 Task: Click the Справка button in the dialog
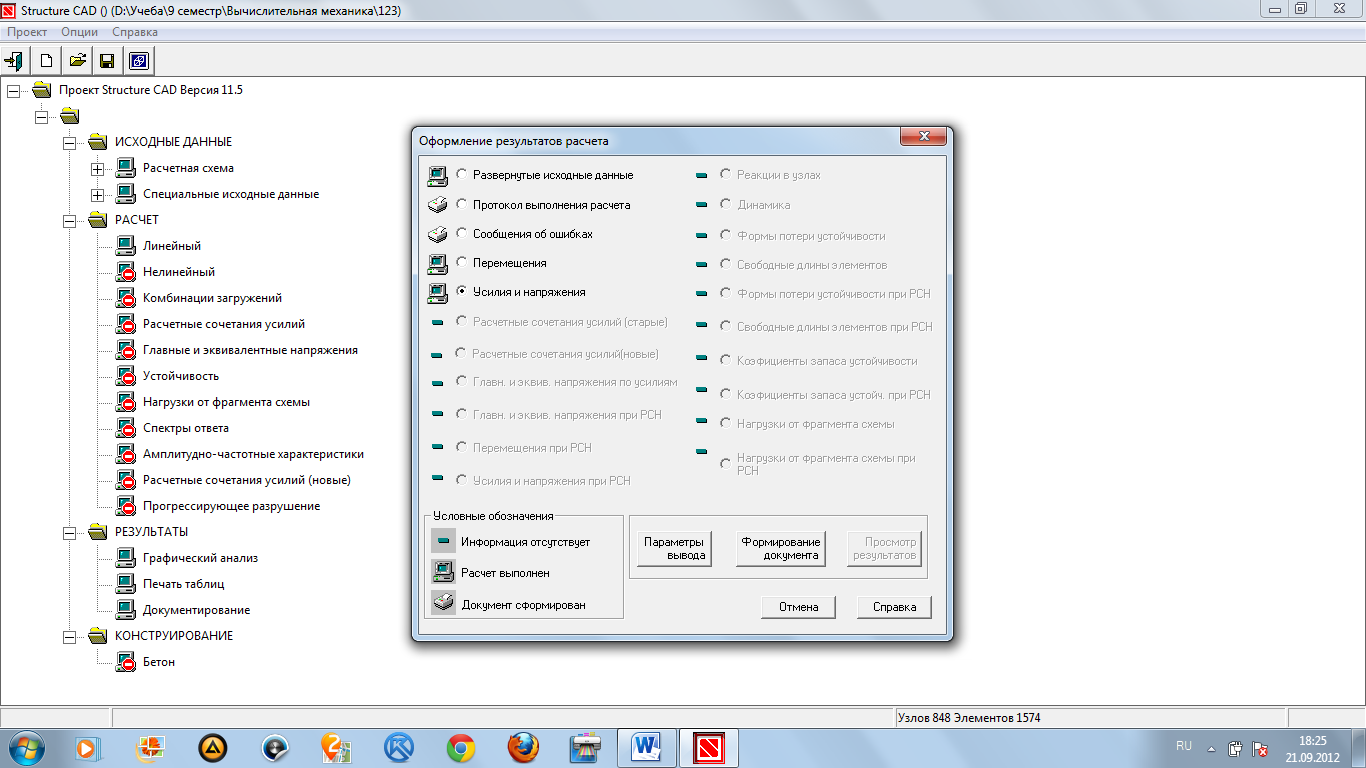[x=894, y=607]
